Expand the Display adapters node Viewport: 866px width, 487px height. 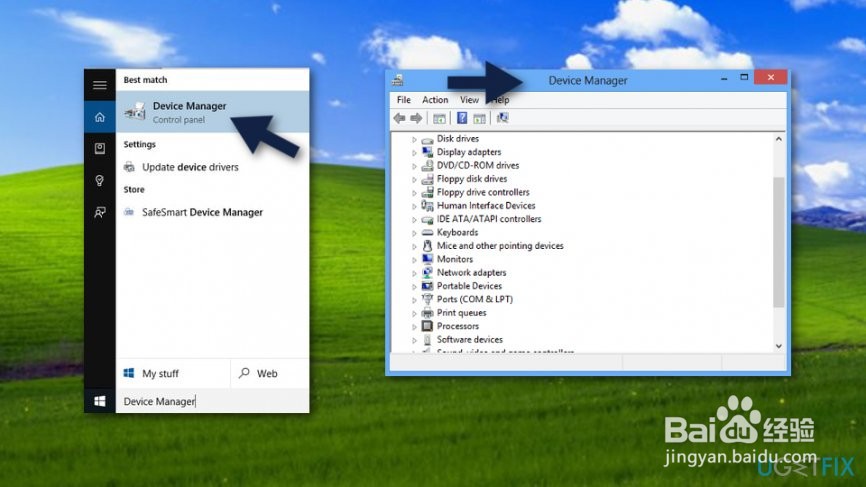[x=414, y=152]
